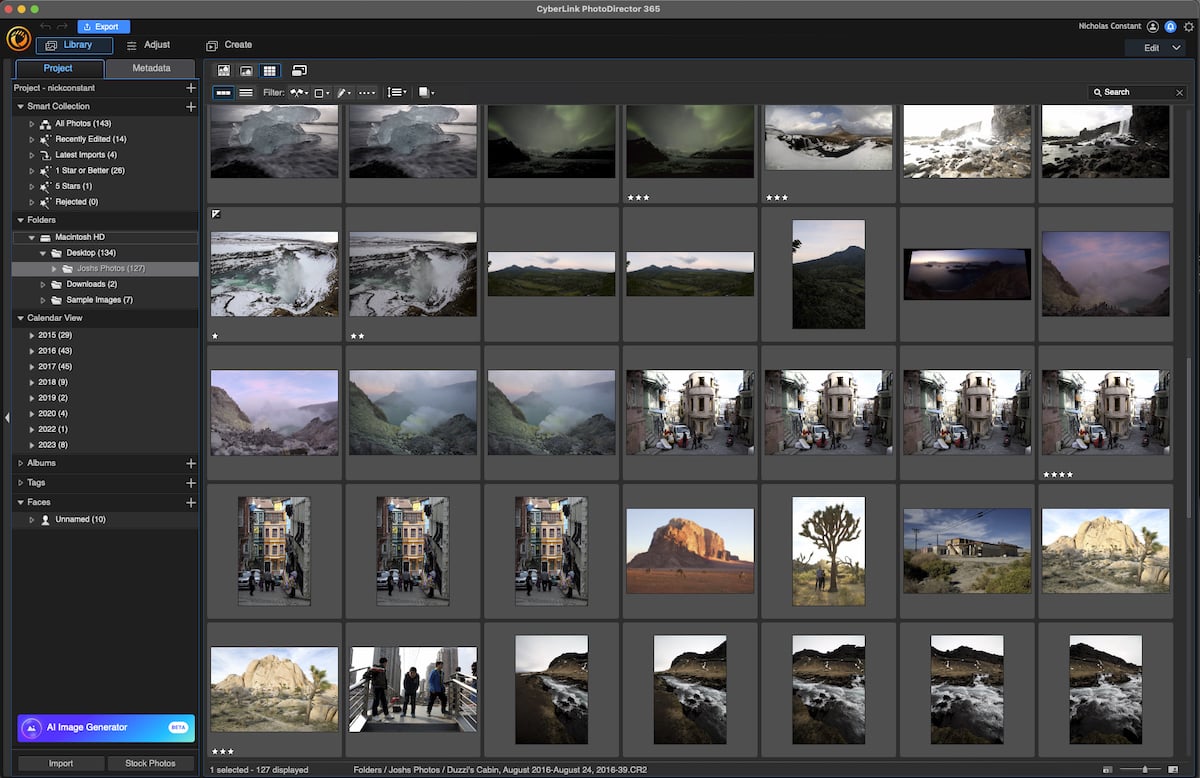
Task: Open the notifications bell icon
Action: [x=1170, y=26]
